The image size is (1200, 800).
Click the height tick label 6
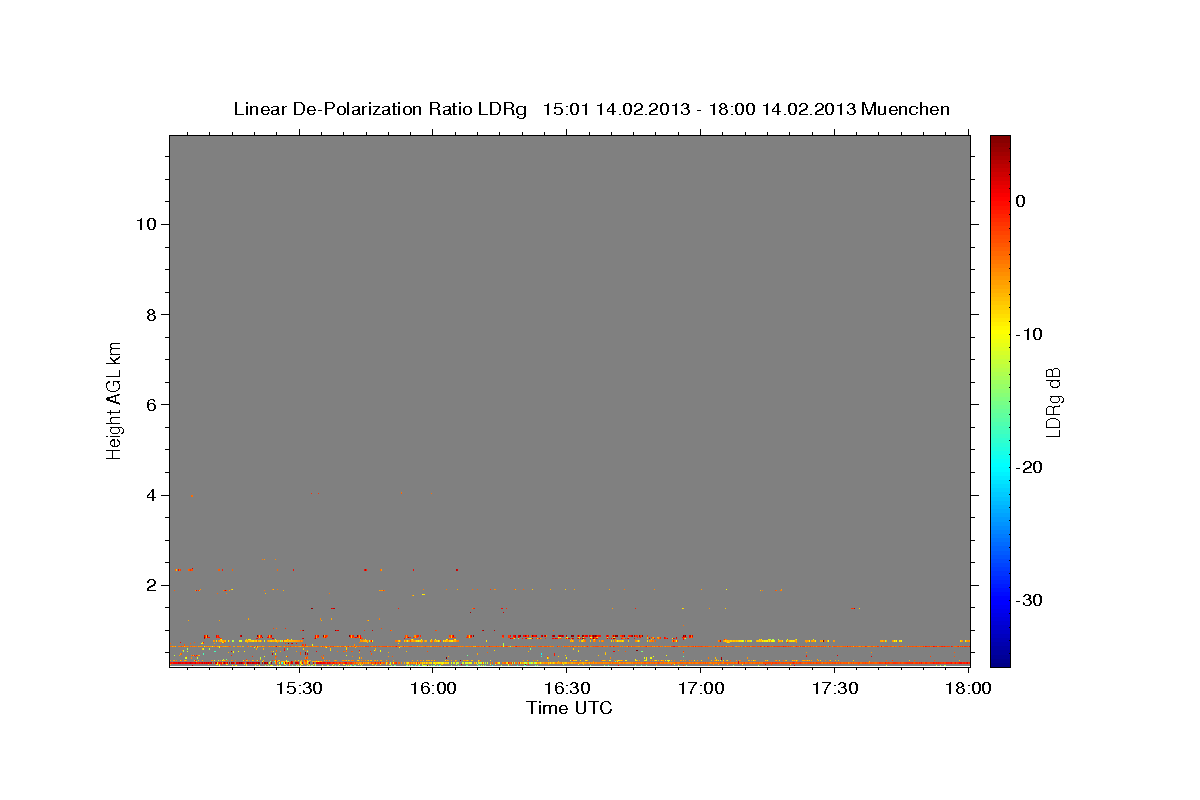click(149, 404)
